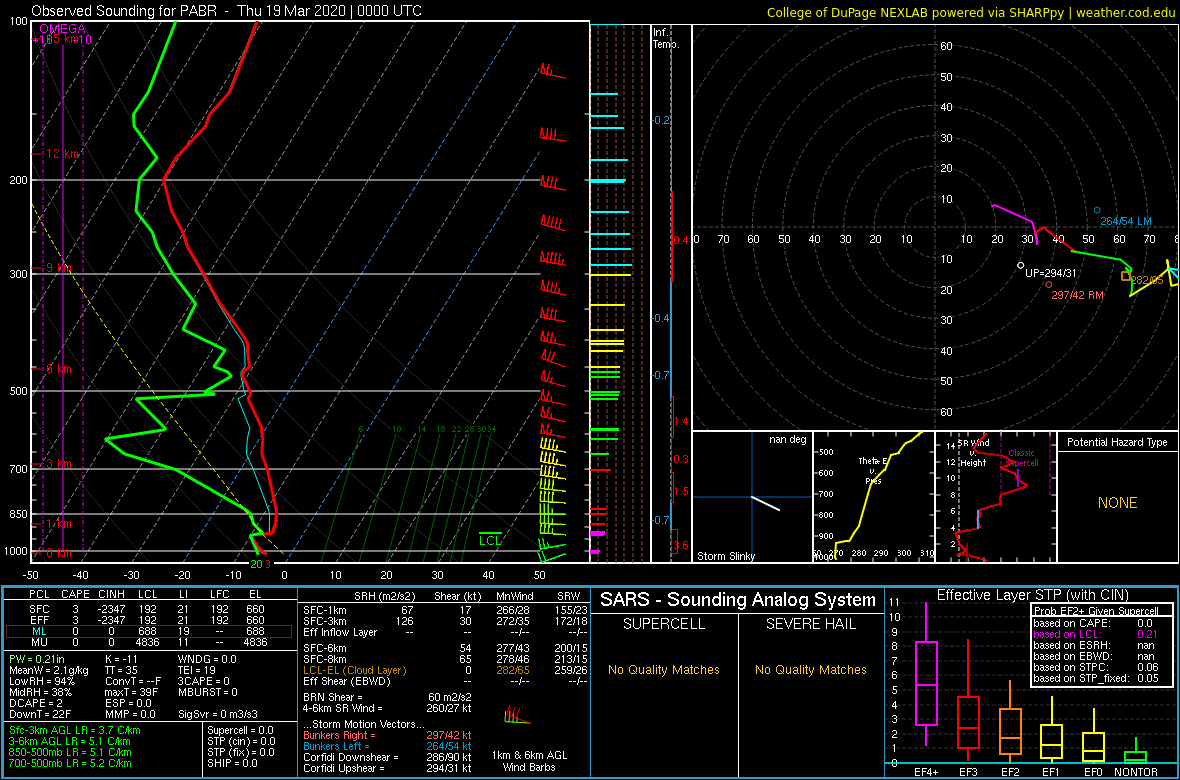Click the 'DCAPE = 2' value
This screenshot has width=1180, height=780.
[x=36, y=703]
